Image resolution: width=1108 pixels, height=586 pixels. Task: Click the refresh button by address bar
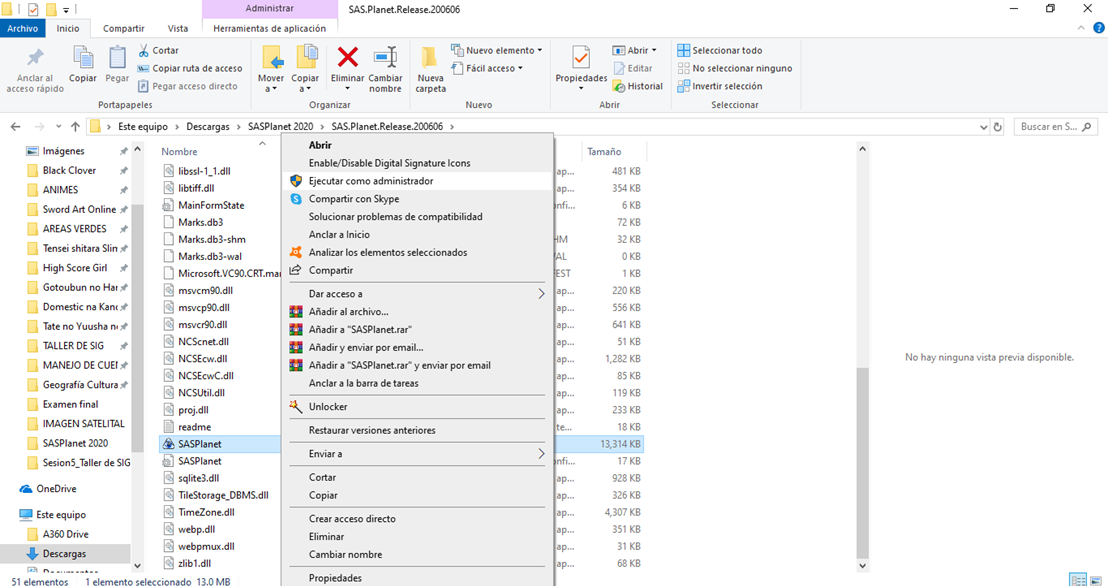coord(998,127)
